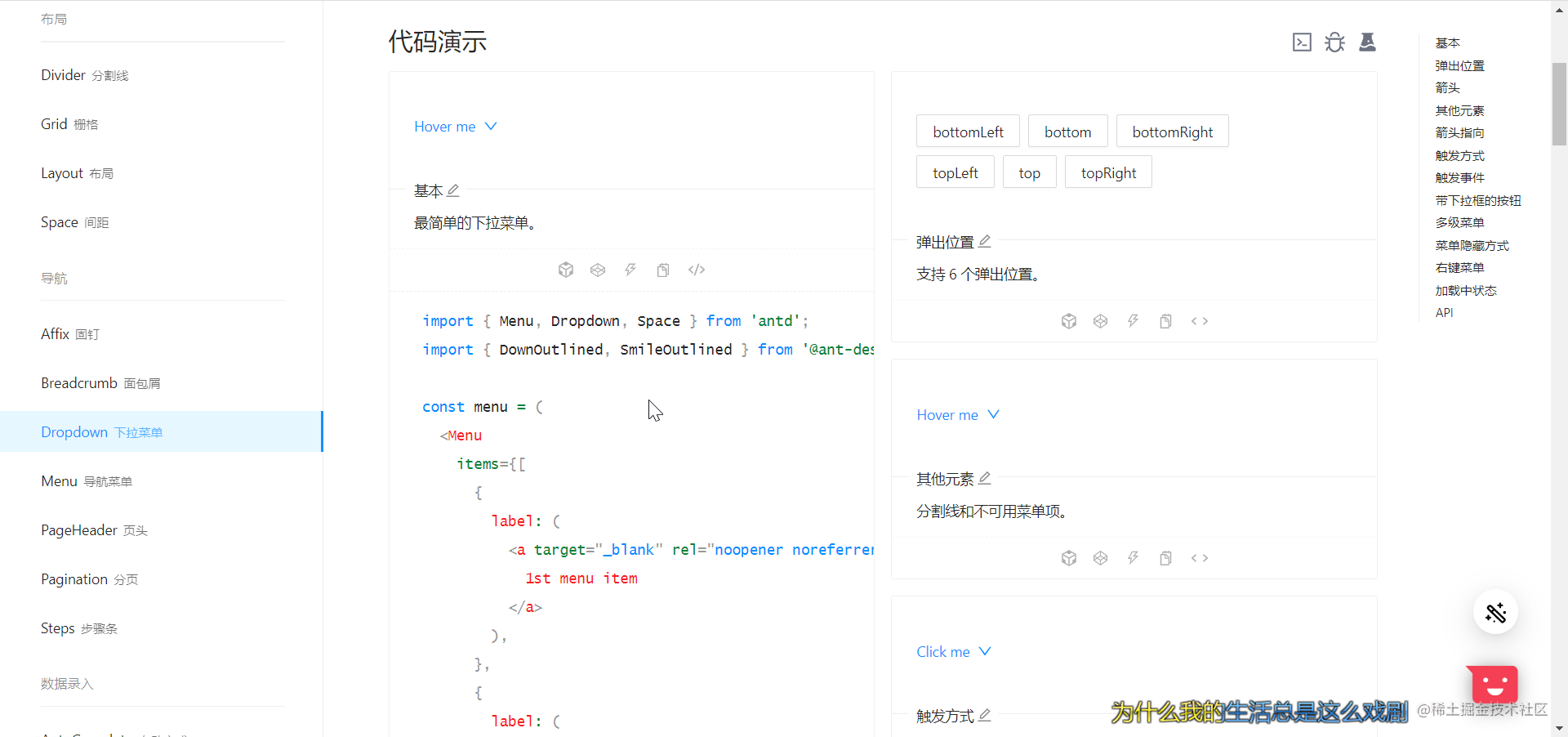Jump to 基本 anchor in right nav
This screenshot has width=1568, height=737.
pos(1447,43)
